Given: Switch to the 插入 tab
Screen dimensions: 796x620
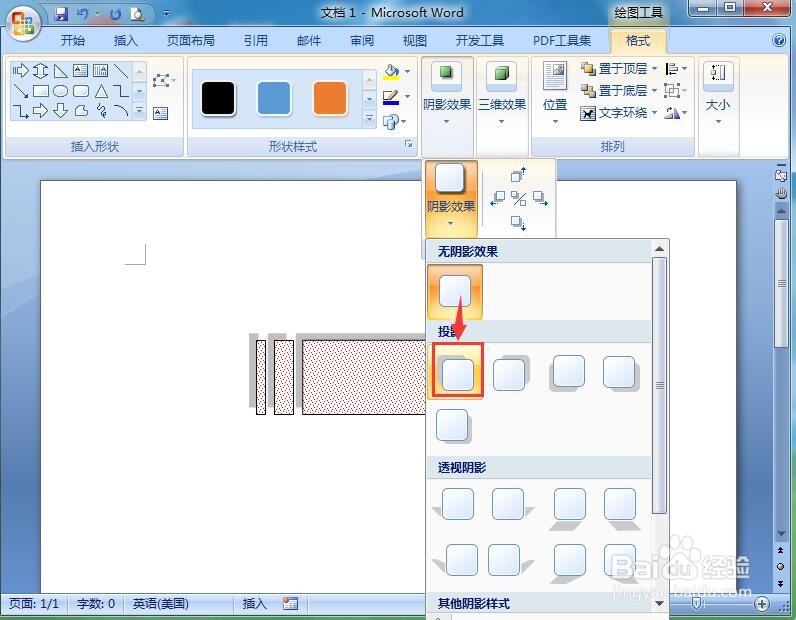Looking at the screenshot, I should (125, 41).
